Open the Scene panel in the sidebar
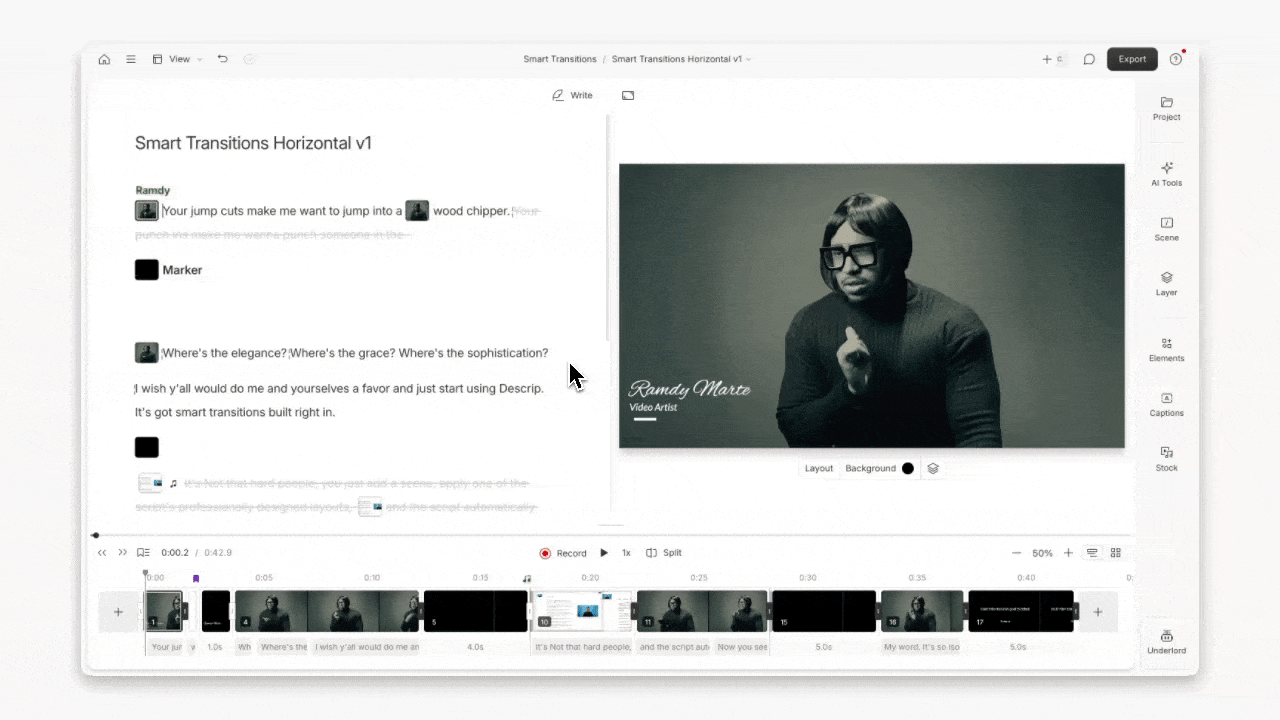Screen dimensions: 1280x720 coord(1166,230)
